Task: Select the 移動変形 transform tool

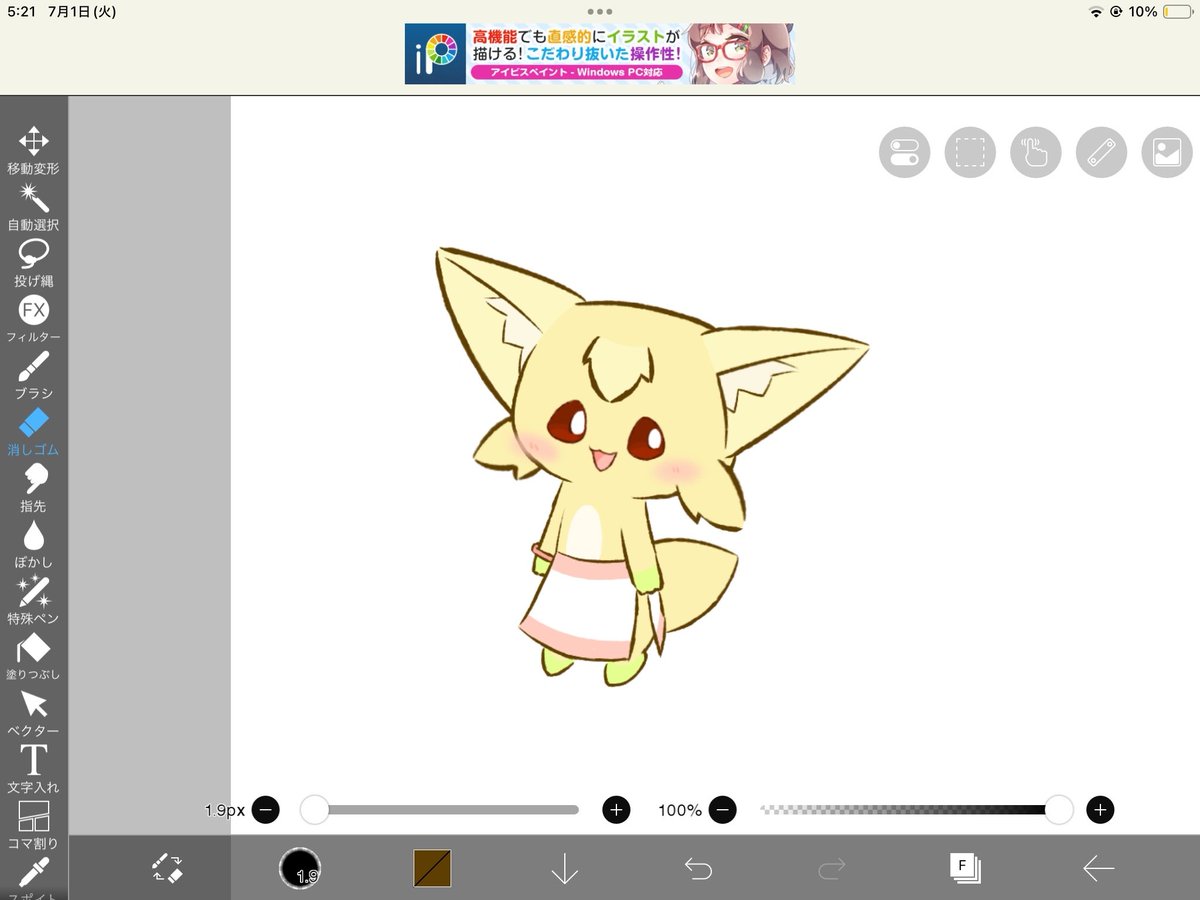Action: tap(33, 150)
